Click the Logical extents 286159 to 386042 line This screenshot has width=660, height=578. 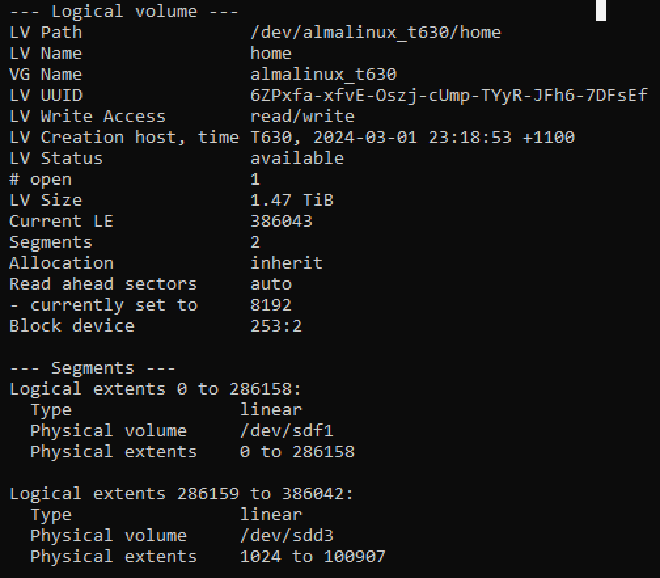pyautogui.click(x=181, y=494)
